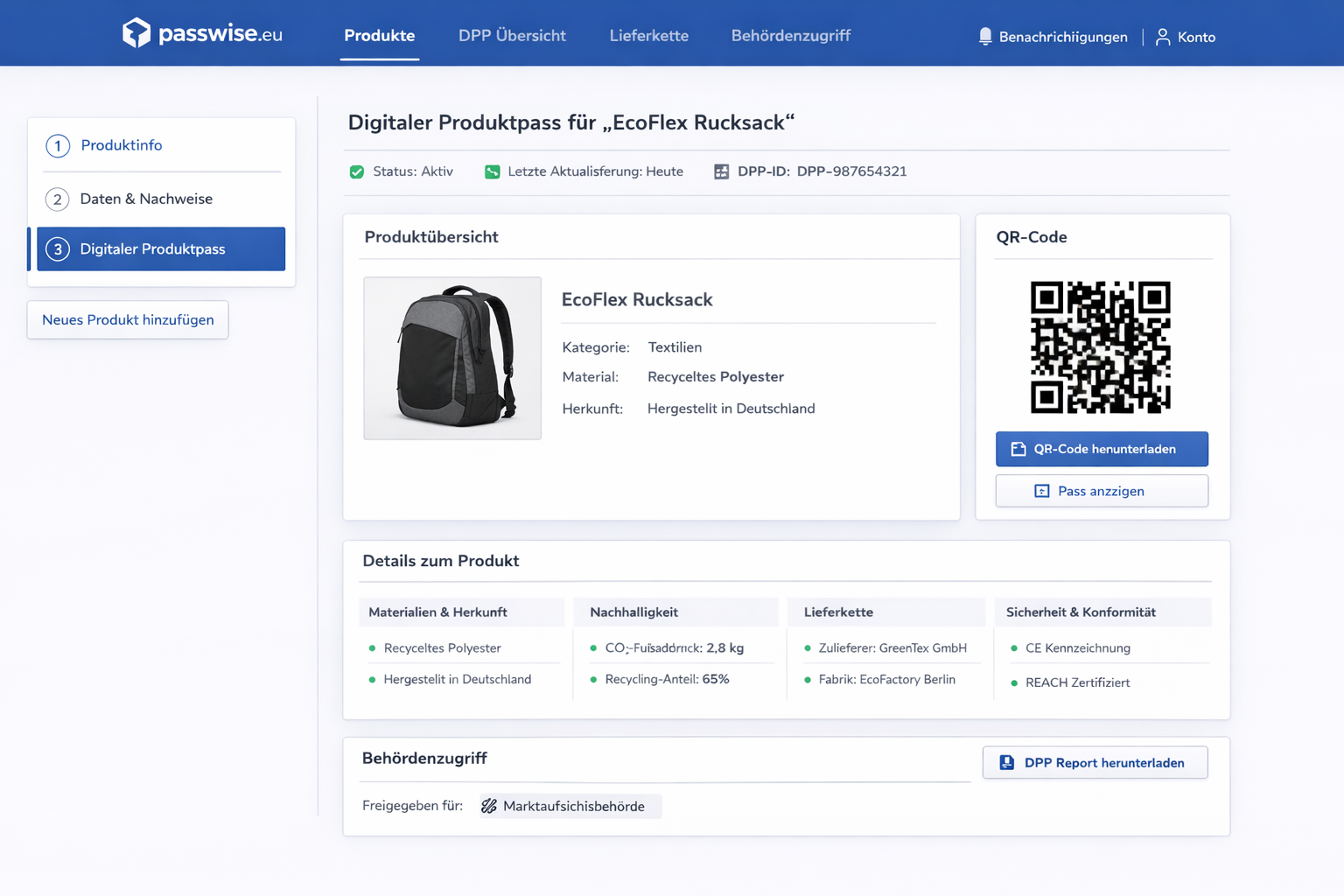Click the Konto user icon
Viewport: 1344px width, 896px height.
click(1163, 37)
